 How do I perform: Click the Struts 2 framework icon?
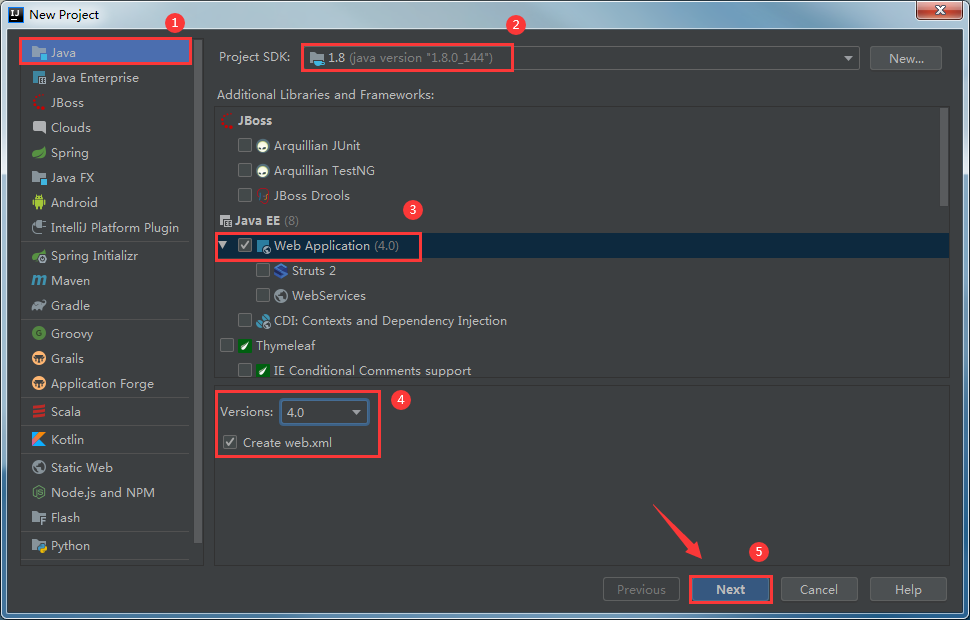coord(281,271)
